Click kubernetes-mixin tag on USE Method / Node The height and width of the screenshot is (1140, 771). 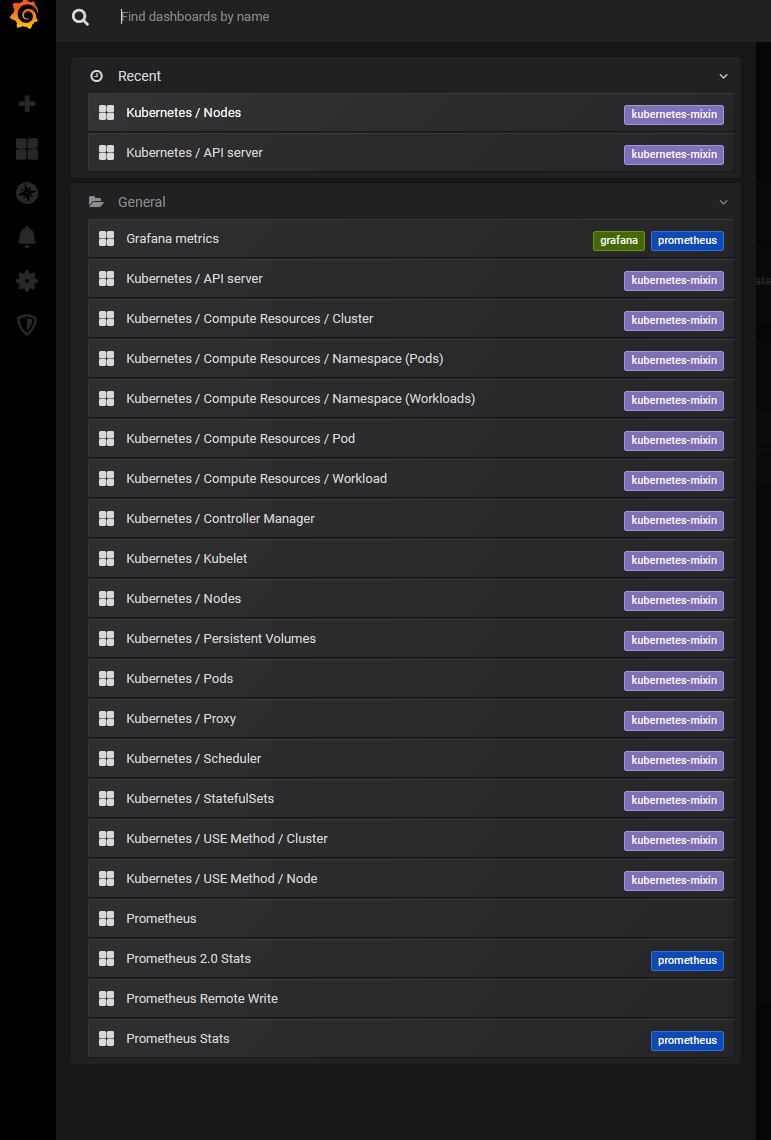[x=674, y=880]
